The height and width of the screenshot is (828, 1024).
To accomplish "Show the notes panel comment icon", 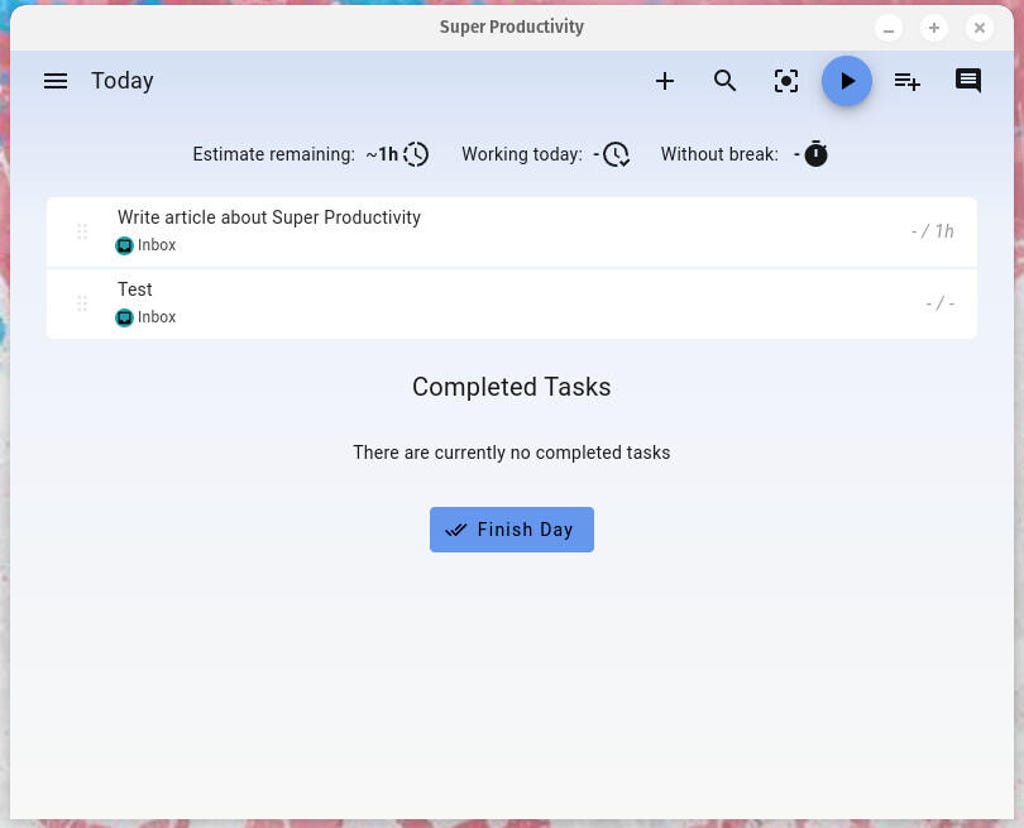I will 968,81.
